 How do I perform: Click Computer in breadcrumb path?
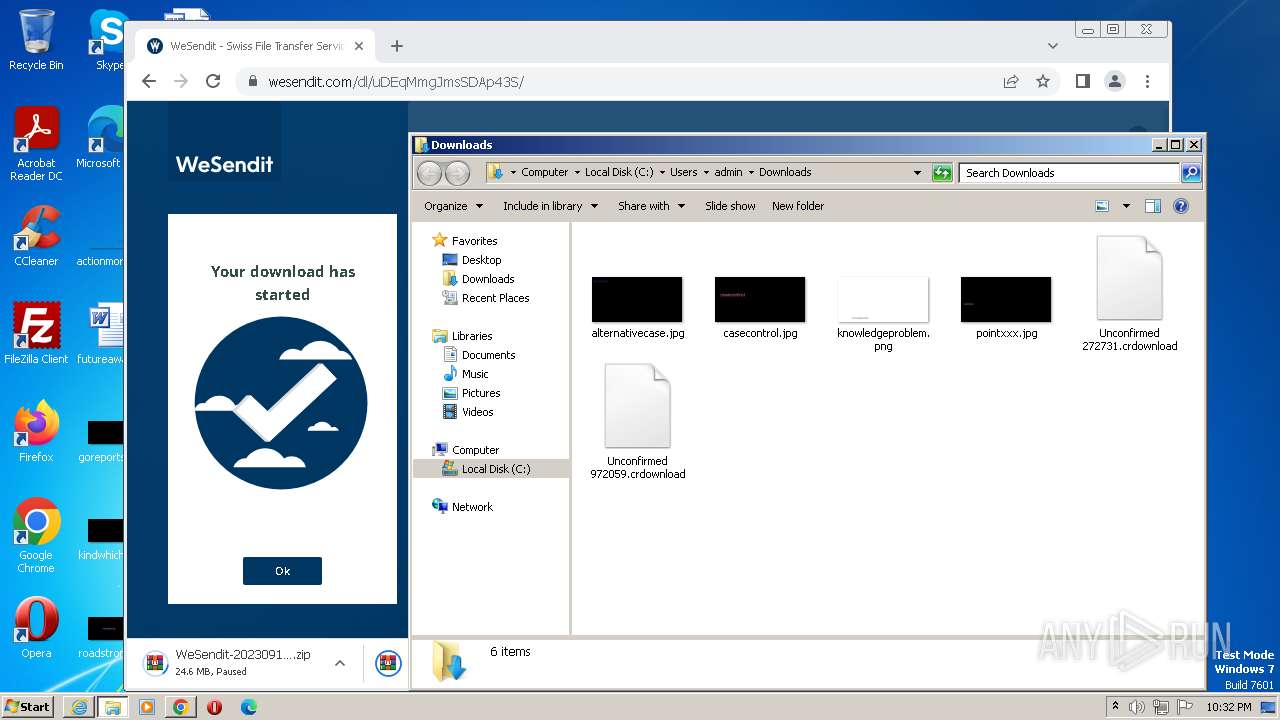click(544, 172)
